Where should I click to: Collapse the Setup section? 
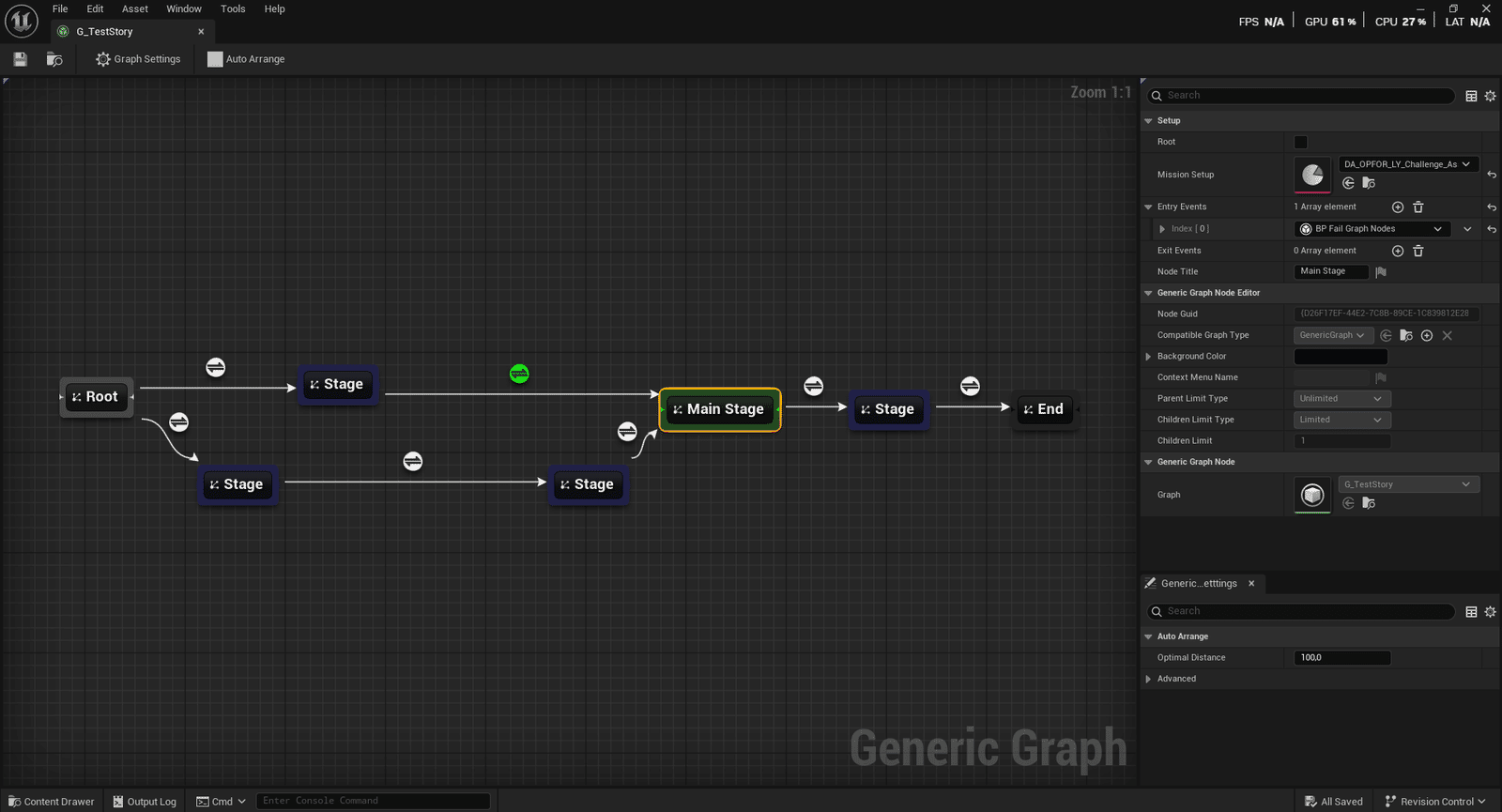pos(1148,121)
